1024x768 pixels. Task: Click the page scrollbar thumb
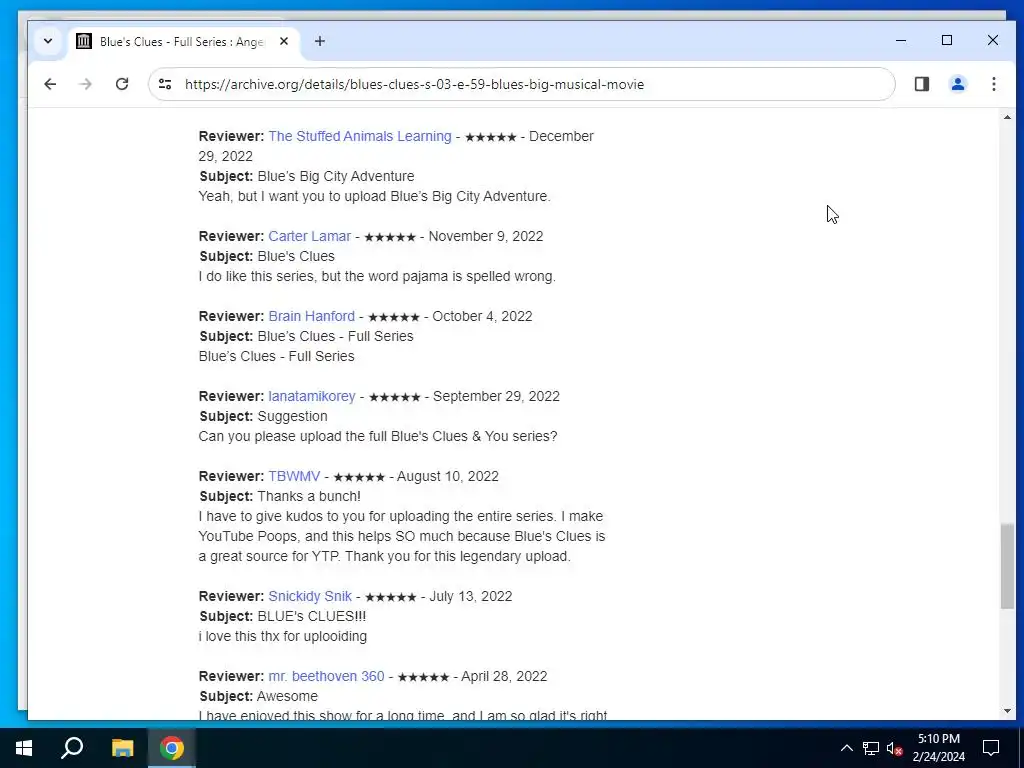click(1007, 567)
